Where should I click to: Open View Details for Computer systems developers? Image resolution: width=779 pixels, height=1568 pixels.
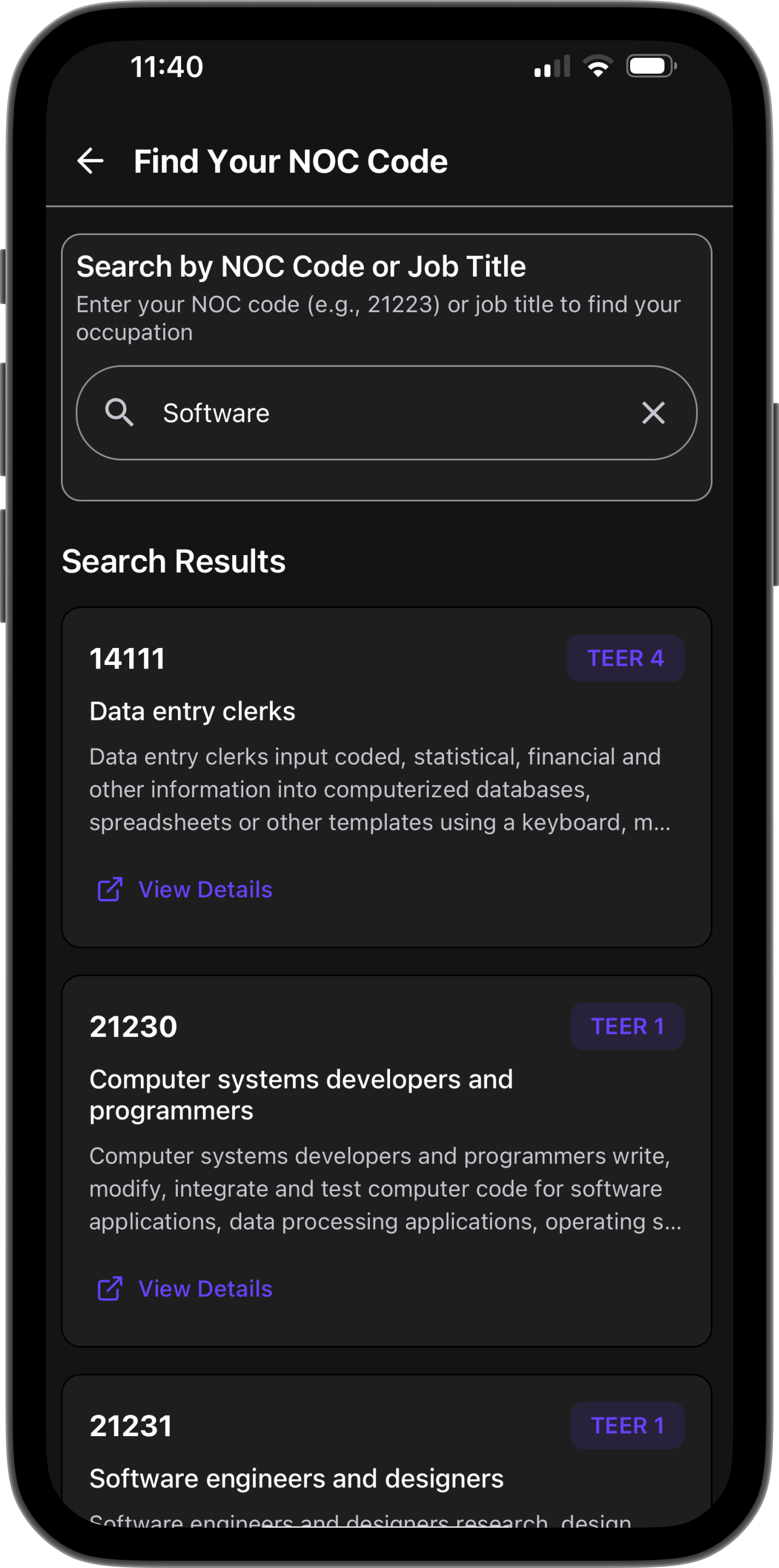(205, 1288)
